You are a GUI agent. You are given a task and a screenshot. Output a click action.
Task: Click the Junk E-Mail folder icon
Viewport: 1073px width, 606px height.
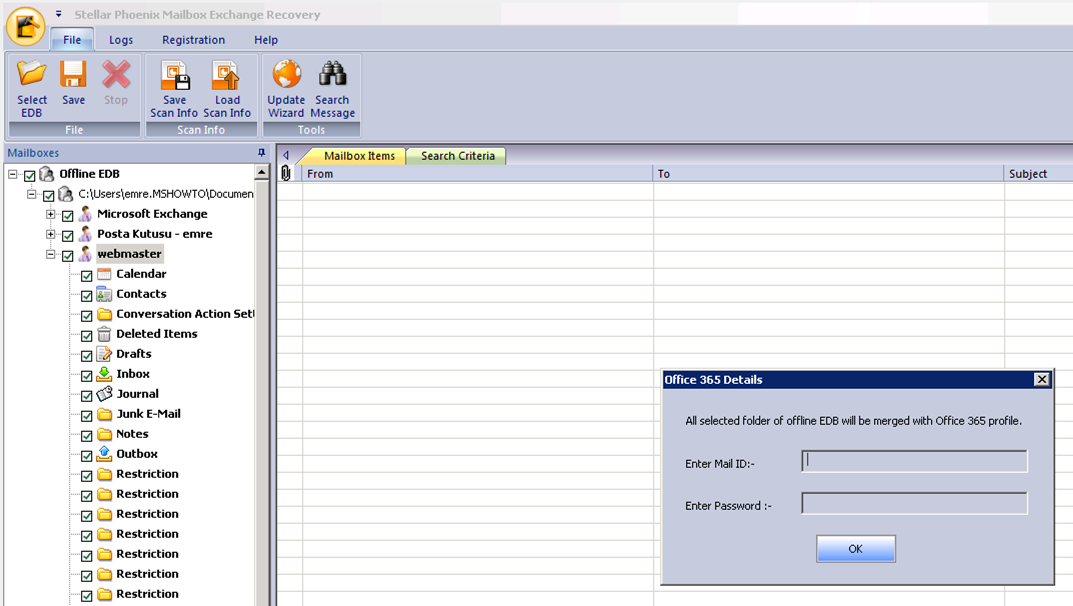pyautogui.click(x=104, y=414)
